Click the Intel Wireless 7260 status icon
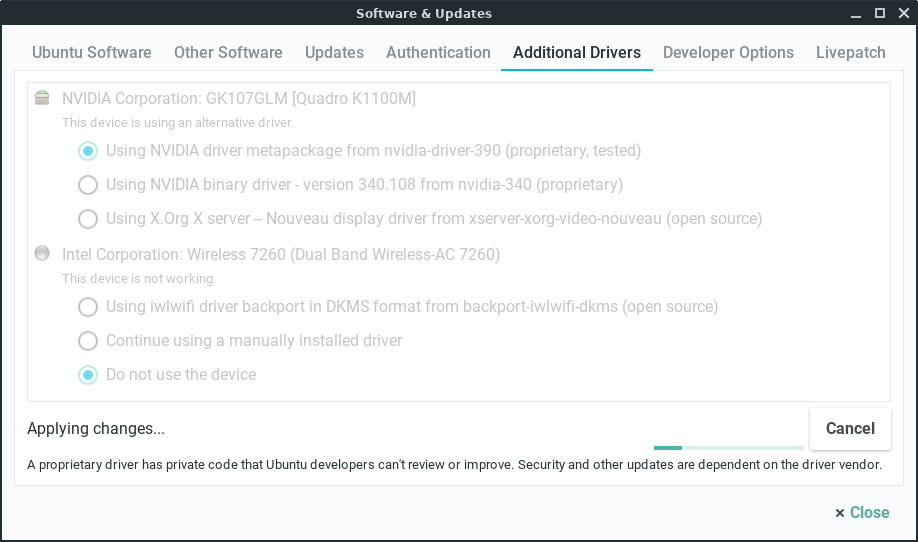This screenshot has height=542, width=918. click(x=42, y=254)
